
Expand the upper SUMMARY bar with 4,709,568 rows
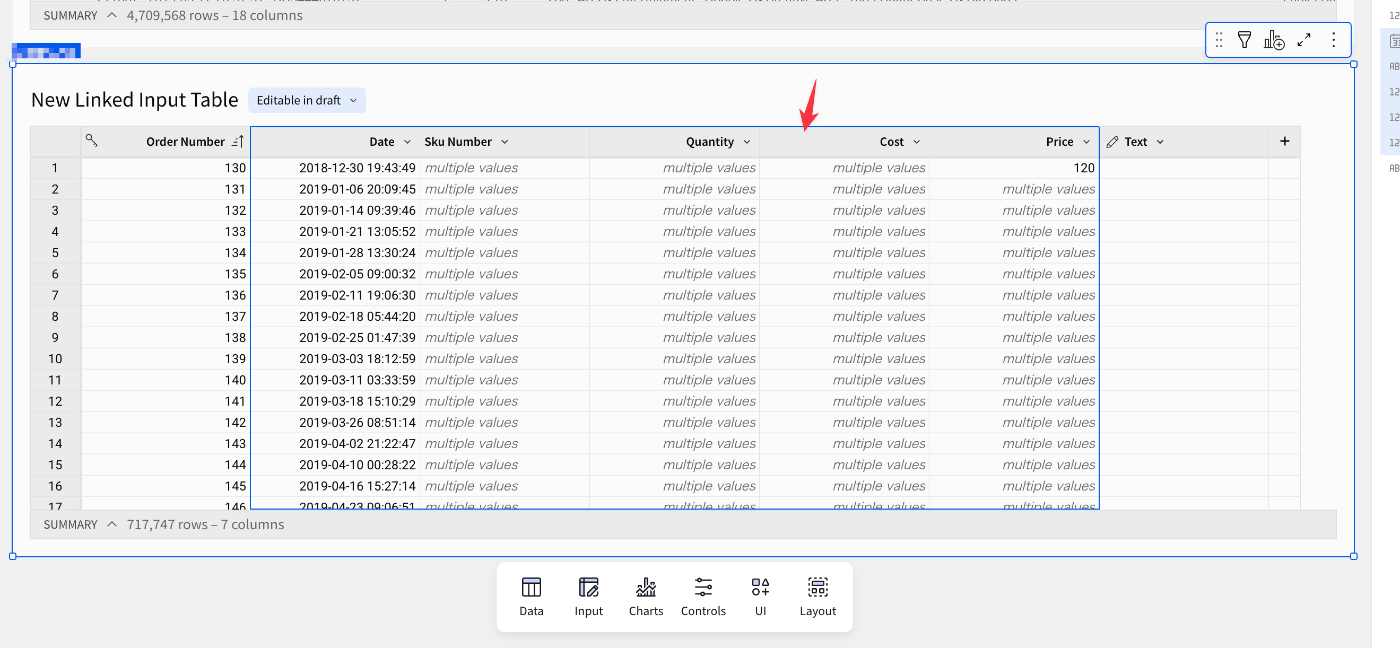tap(112, 15)
